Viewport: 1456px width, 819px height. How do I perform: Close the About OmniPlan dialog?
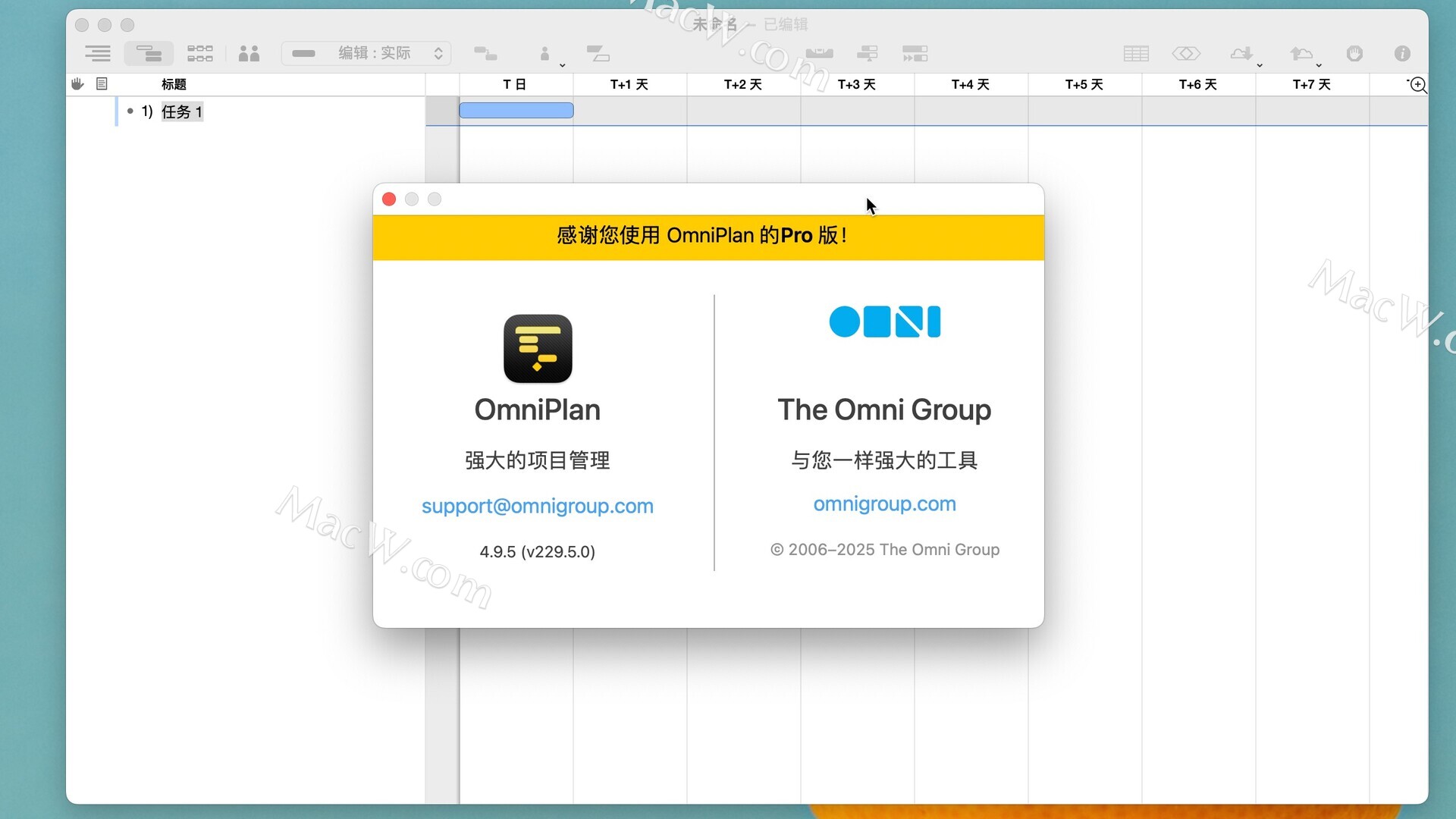[x=389, y=199]
